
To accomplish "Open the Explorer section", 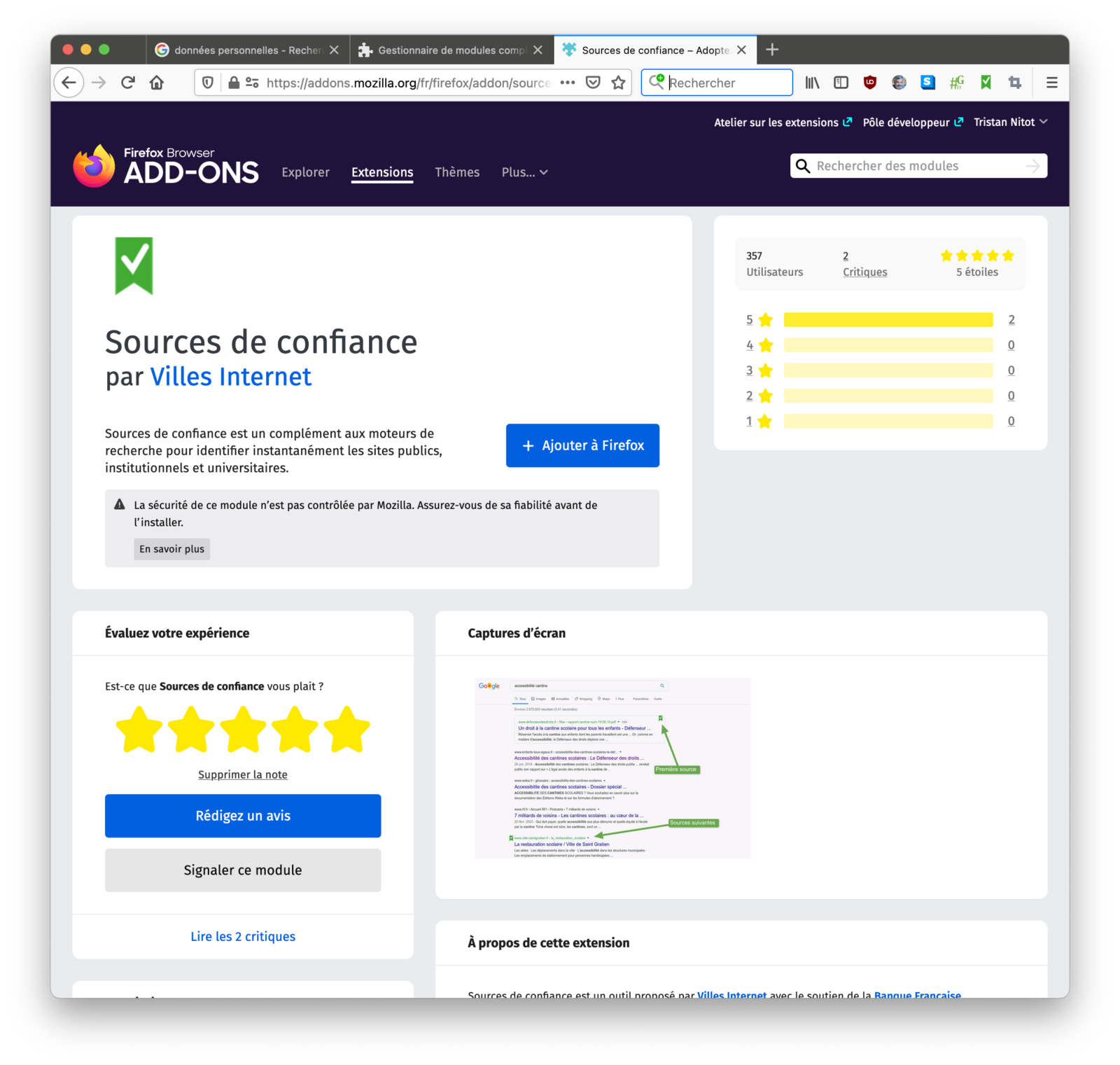I will [x=305, y=172].
